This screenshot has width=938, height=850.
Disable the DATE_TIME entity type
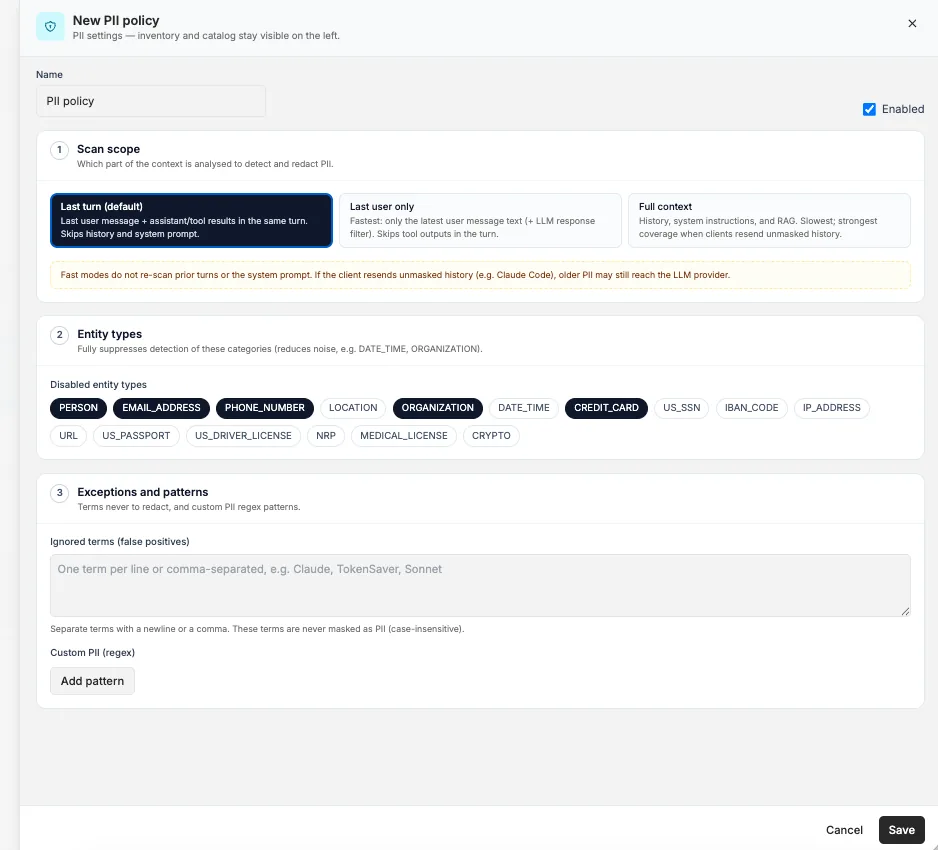523,408
